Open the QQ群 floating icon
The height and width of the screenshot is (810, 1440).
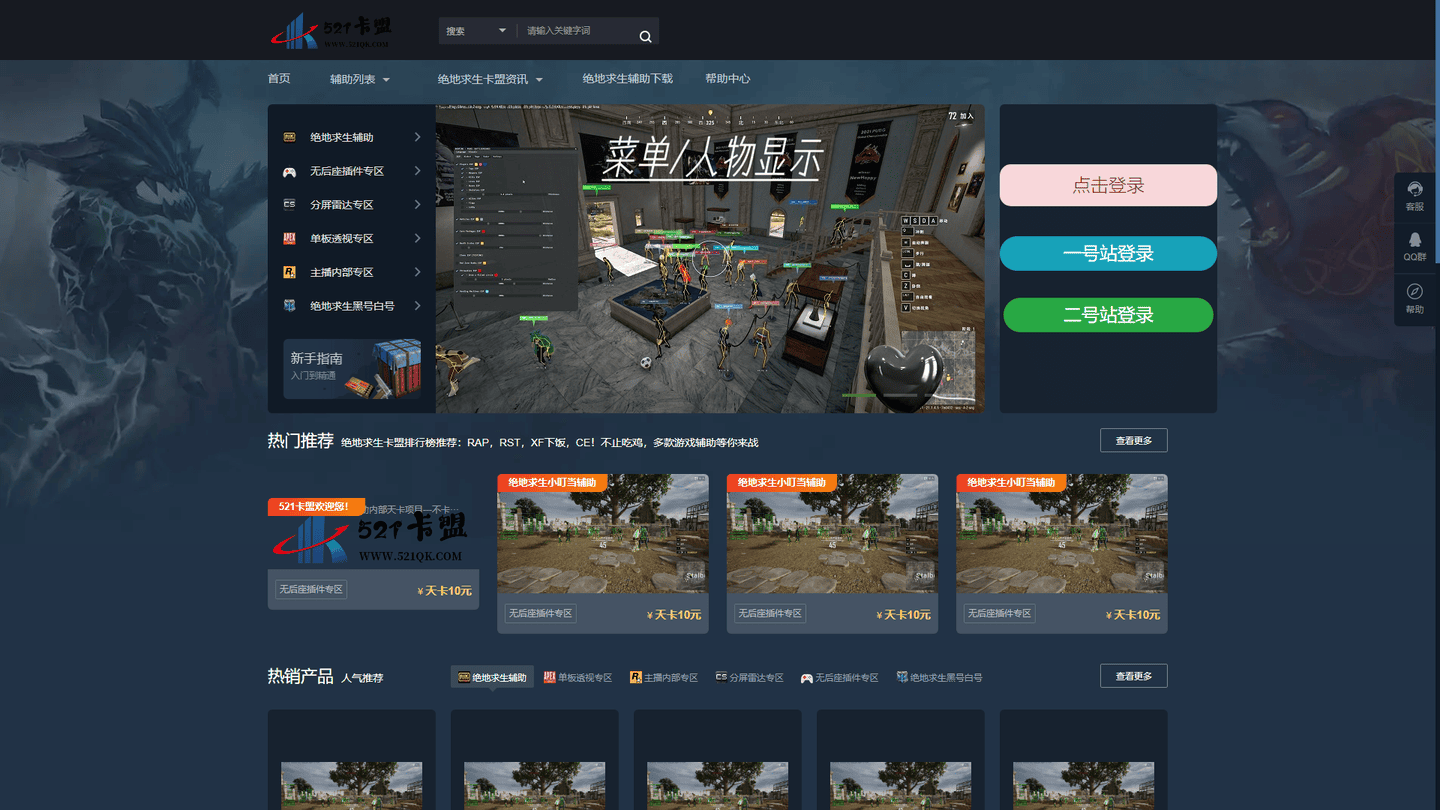click(x=1414, y=246)
